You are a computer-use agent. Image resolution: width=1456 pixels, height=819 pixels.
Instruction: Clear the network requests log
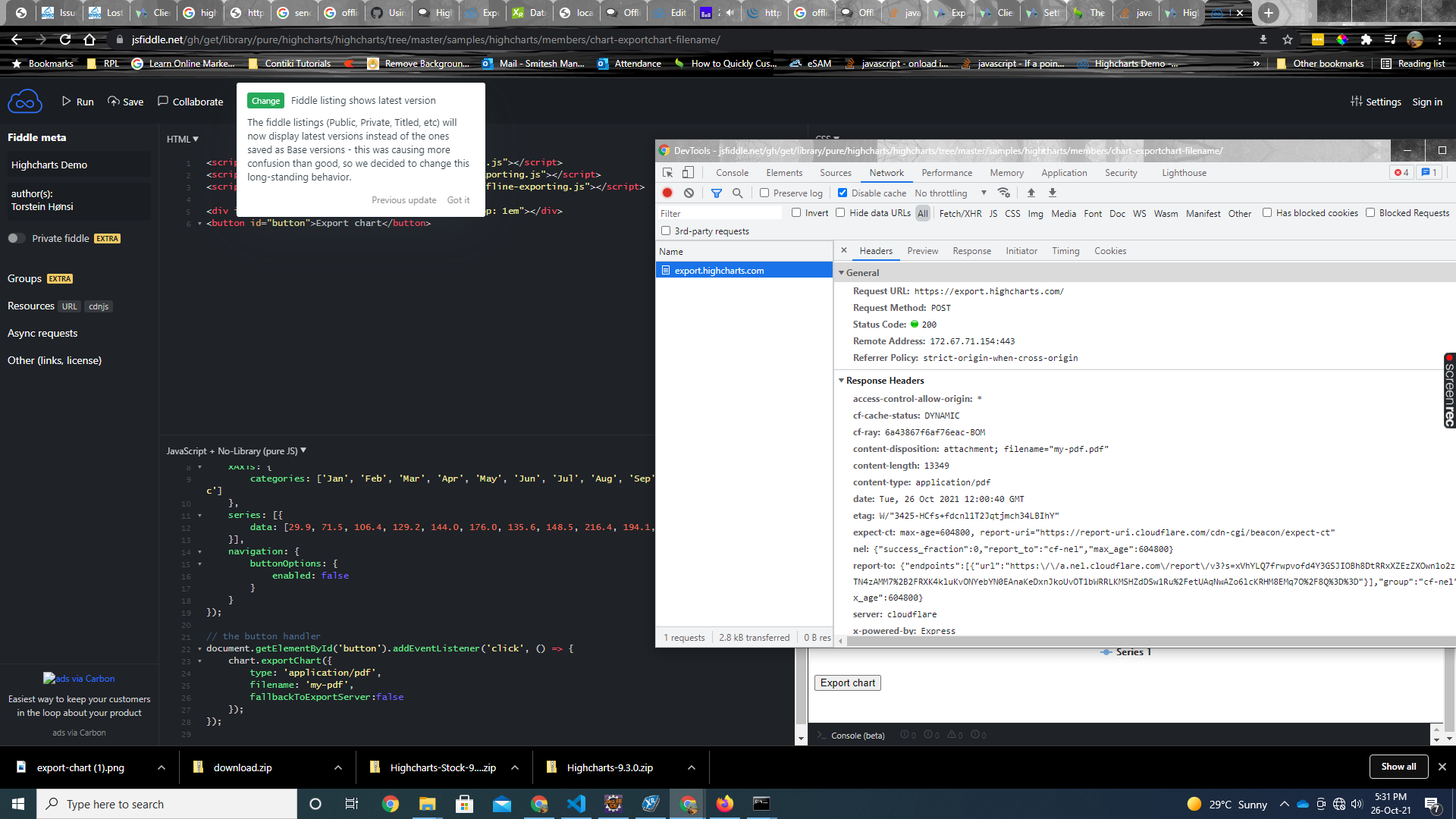pos(689,193)
